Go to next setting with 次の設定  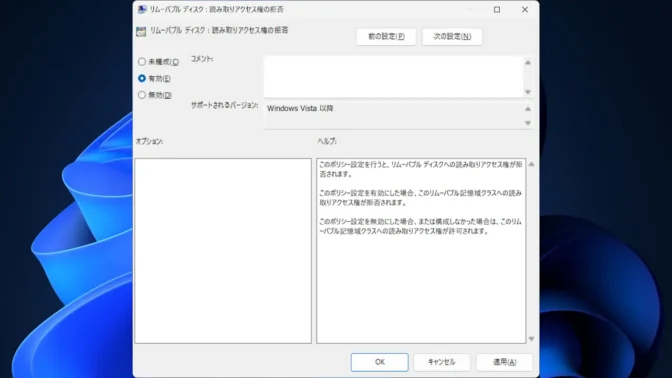click(x=452, y=36)
